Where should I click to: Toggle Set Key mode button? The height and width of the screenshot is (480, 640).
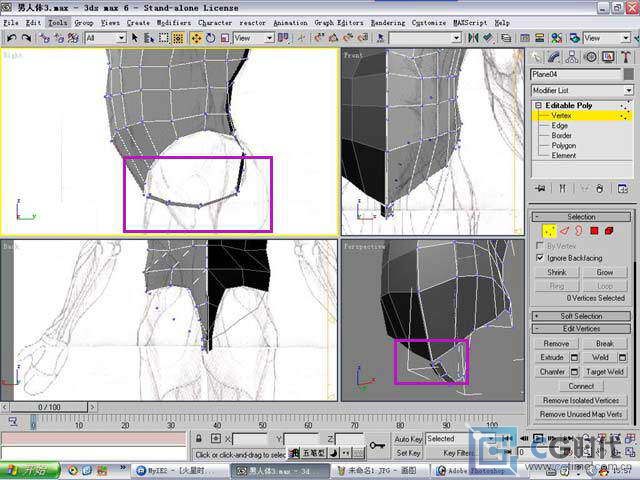pos(408,453)
